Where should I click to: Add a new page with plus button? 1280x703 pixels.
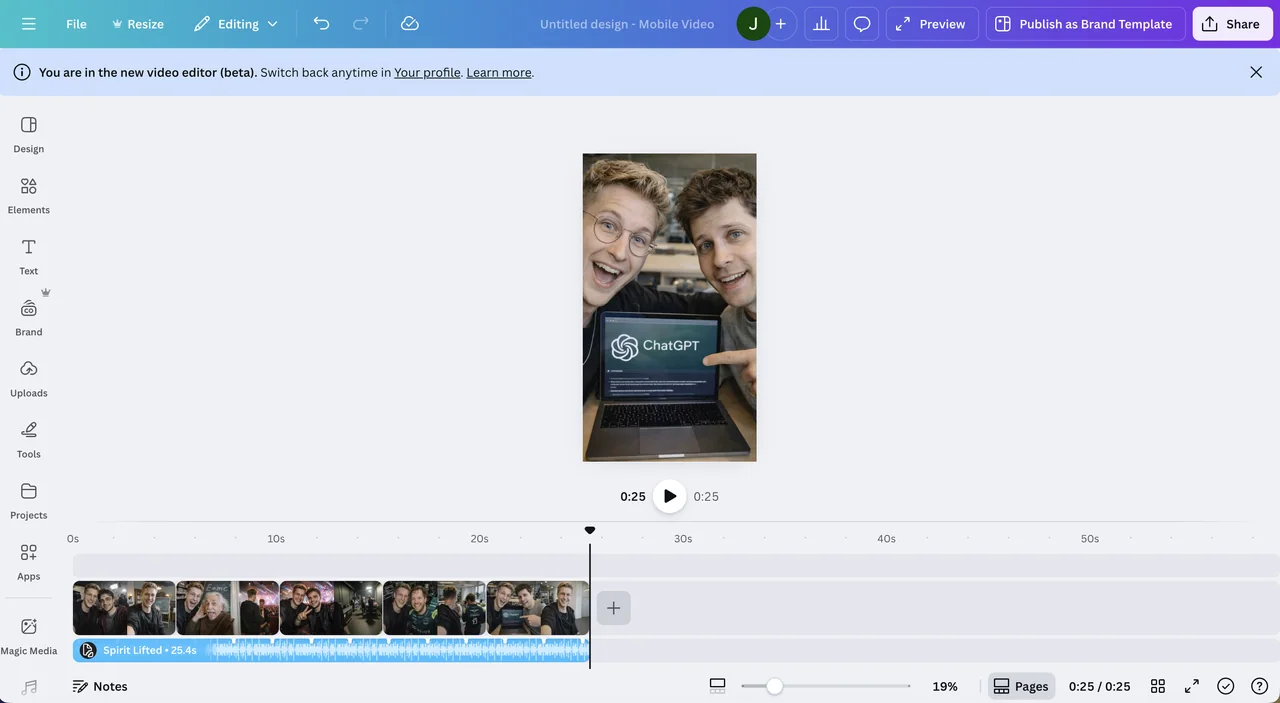pyautogui.click(x=614, y=608)
